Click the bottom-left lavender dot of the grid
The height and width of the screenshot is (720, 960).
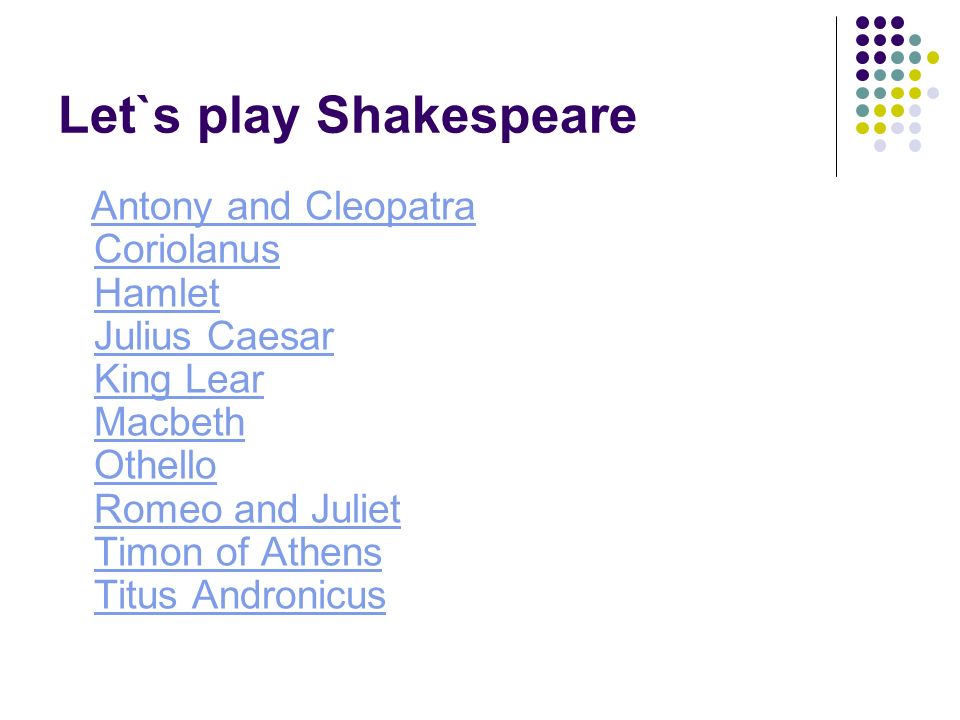[880, 146]
